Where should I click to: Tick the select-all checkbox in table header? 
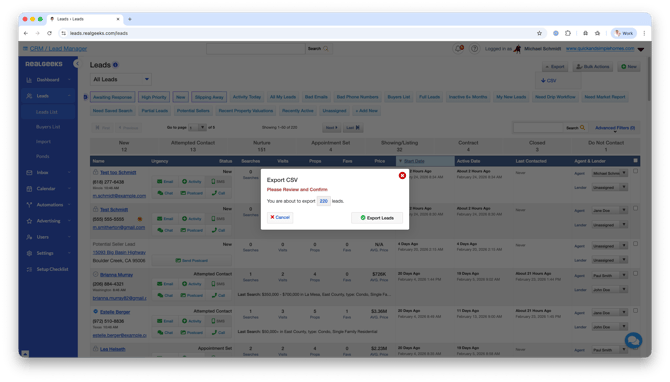635,161
